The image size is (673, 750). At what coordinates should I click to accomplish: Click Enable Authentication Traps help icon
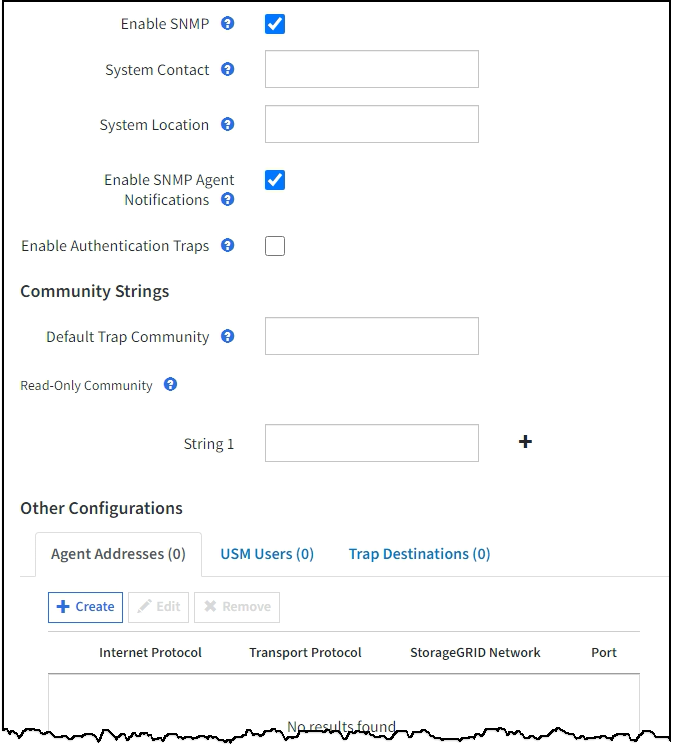(x=227, y=246)
